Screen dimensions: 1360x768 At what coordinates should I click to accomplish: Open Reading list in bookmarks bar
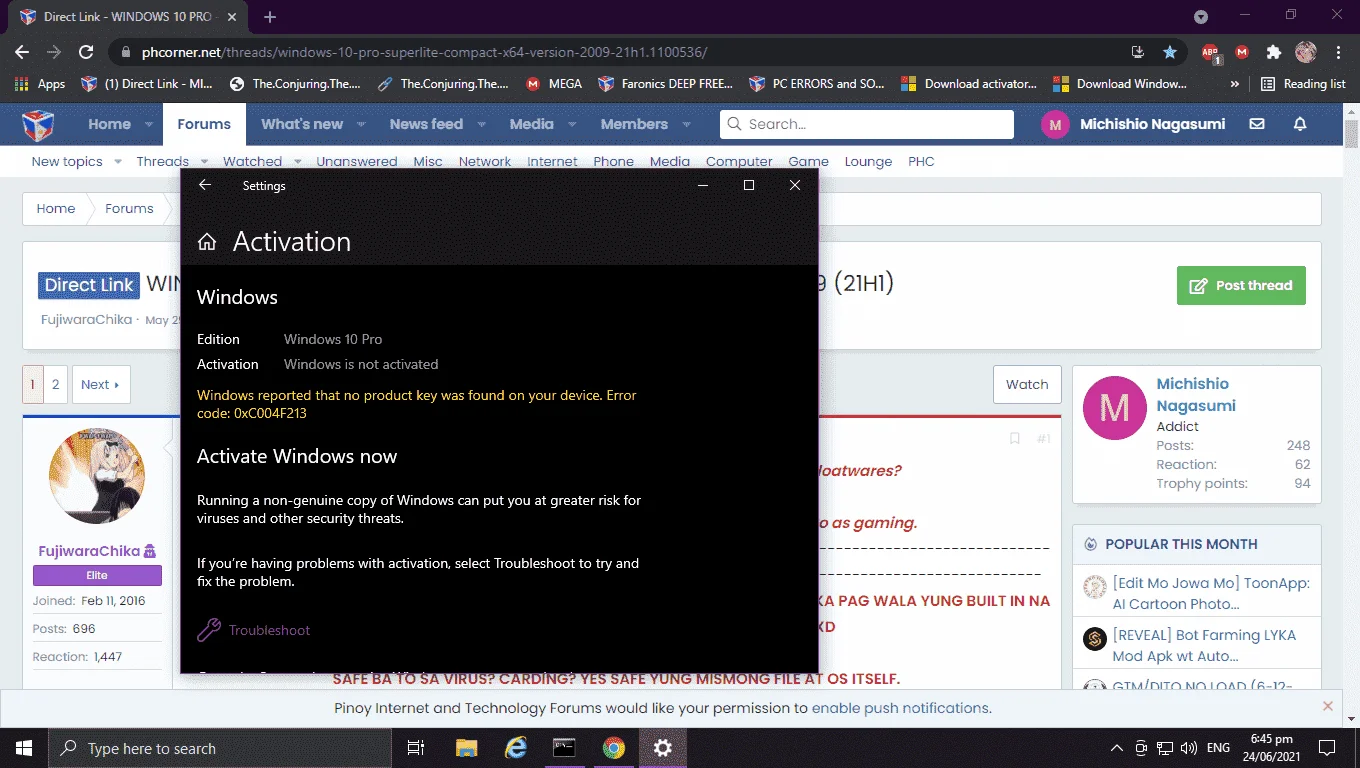(x=1304, y=84)
